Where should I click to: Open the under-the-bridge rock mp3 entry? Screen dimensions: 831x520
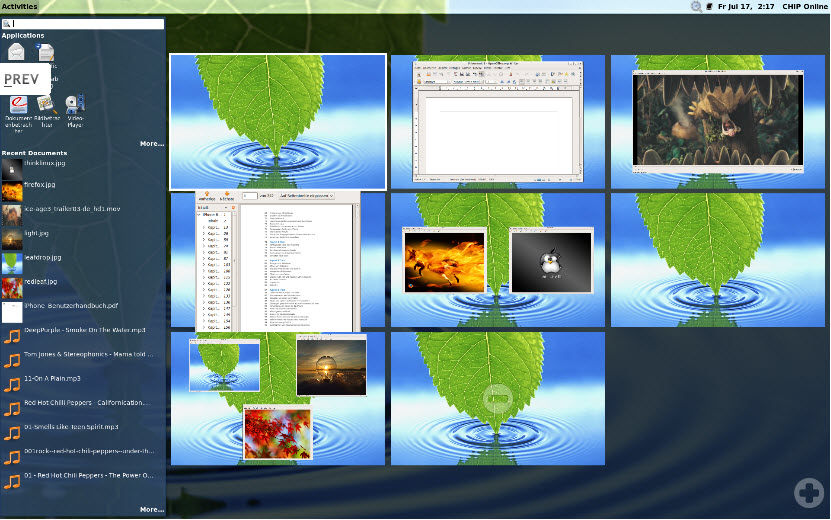[78, 458]
